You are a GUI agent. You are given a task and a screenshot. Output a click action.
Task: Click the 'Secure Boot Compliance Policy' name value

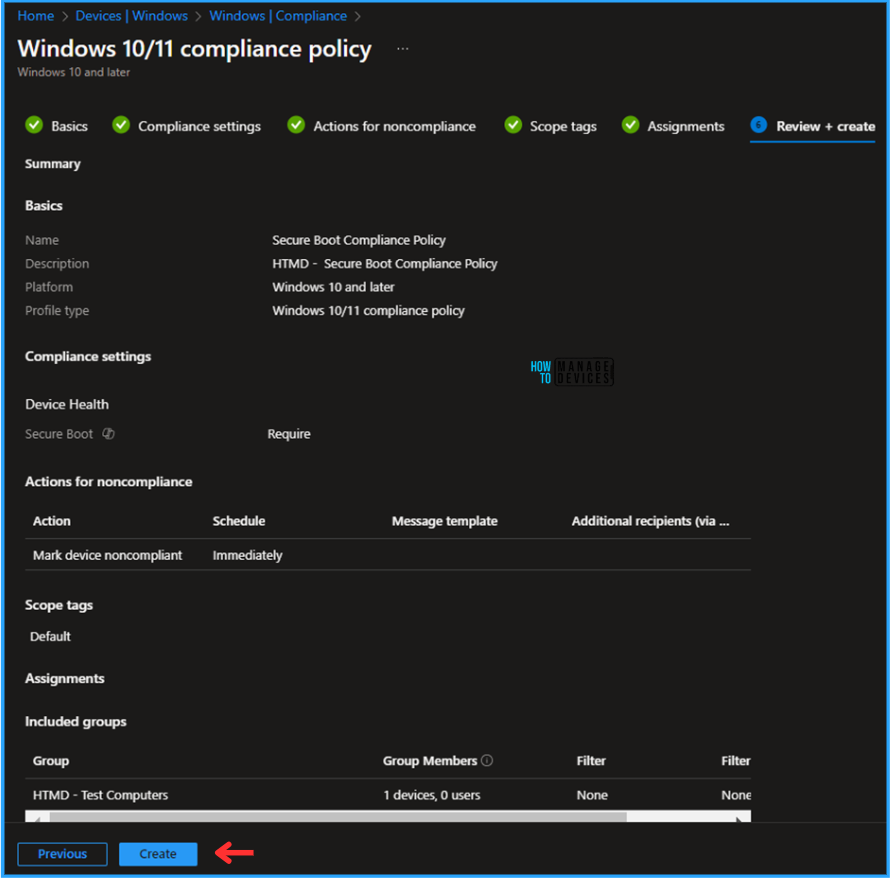pos(358,240)
